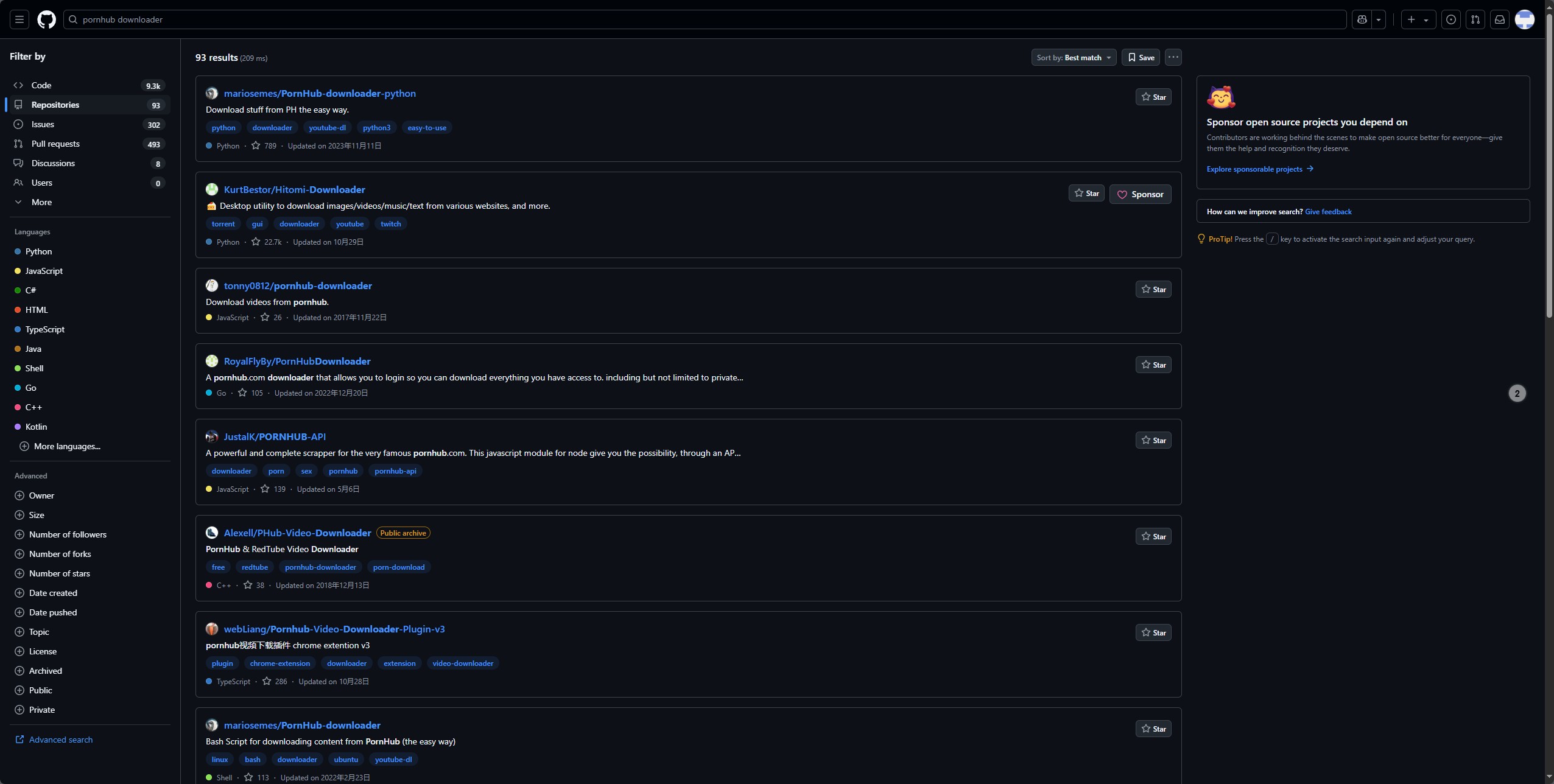Click the pornhub-api topic tag
Viewport: 1554px width, 784px height.
point(395,471)
